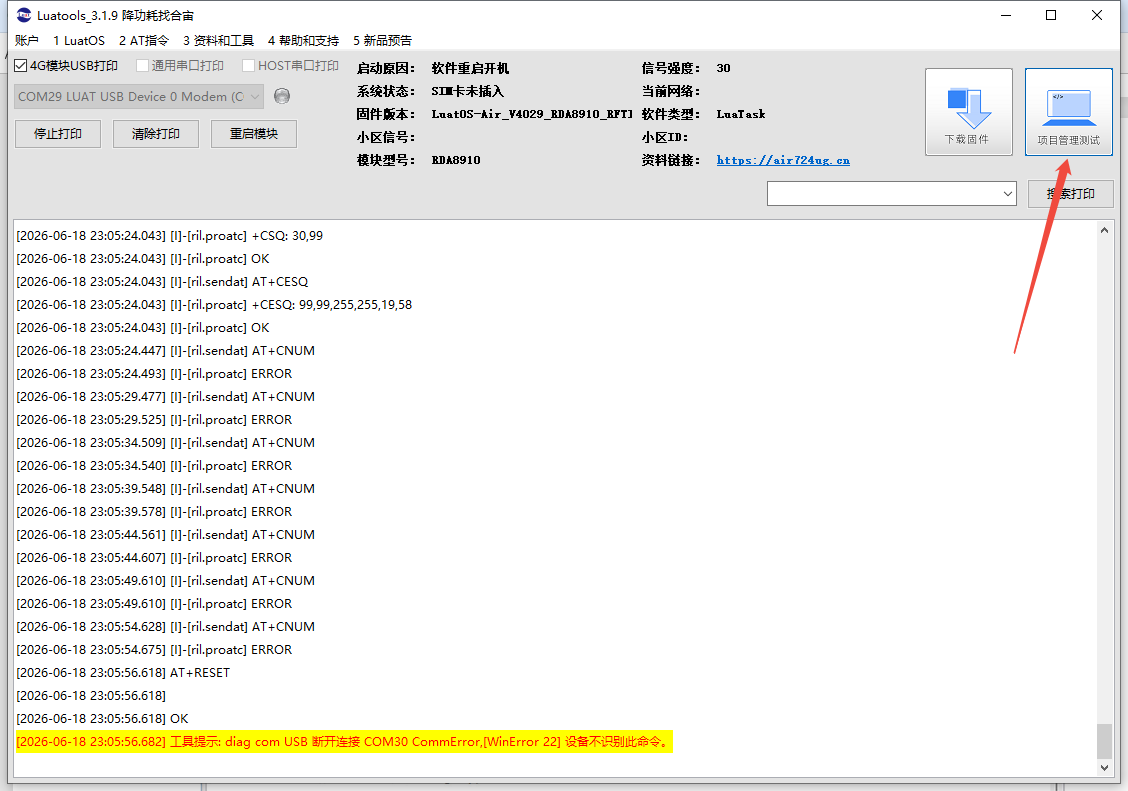Open the 下载固件 firmware download tool
This screenshot has height=791, width=1128.
point(968,112)
